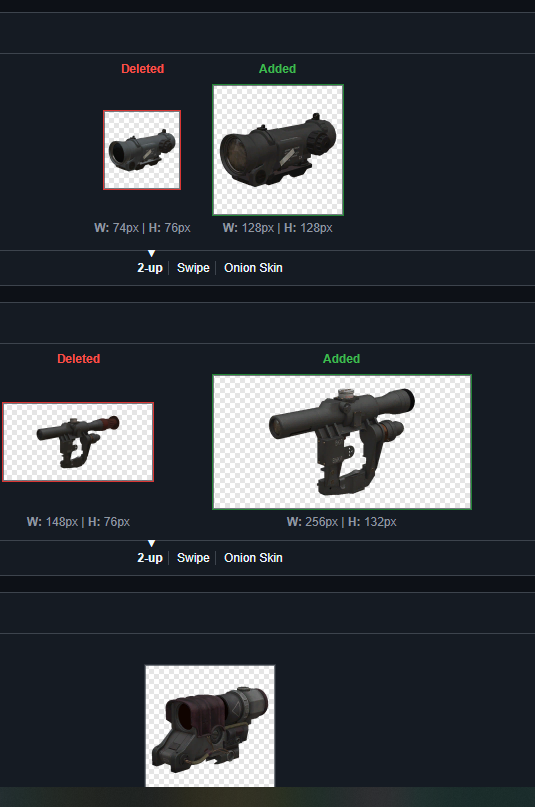
Task: Select 2-up view under the sniper scope diff
Action: 150,558
